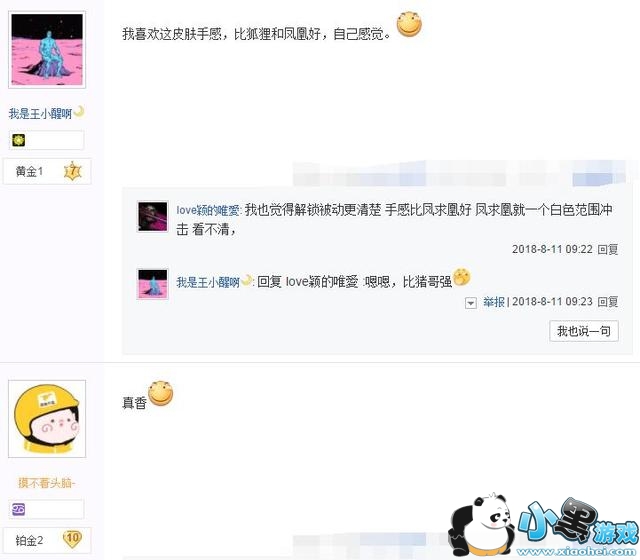The height and width of the screenshot is (560, 640).
Task: Click the 黄金1 level 7 star badge
Action: [73, 171]
